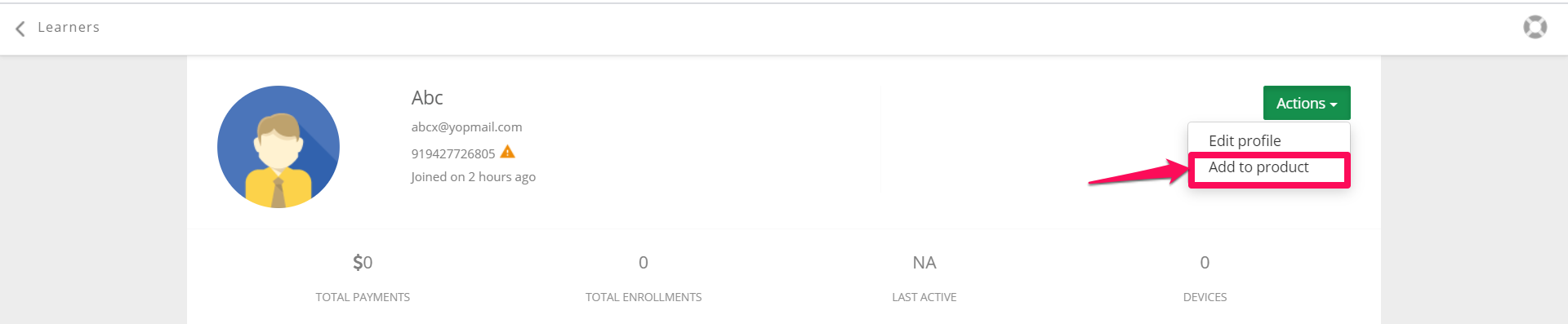Click the orange warning triangle near phone number
1568x324 pixels.
[507, 152]
